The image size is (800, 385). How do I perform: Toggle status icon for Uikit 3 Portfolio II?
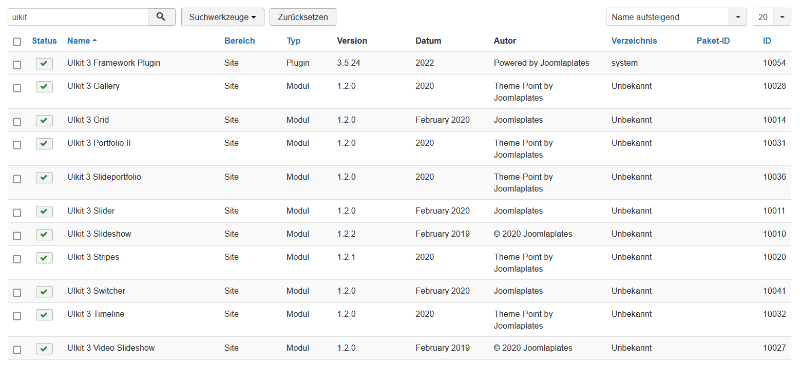point(44,144)
